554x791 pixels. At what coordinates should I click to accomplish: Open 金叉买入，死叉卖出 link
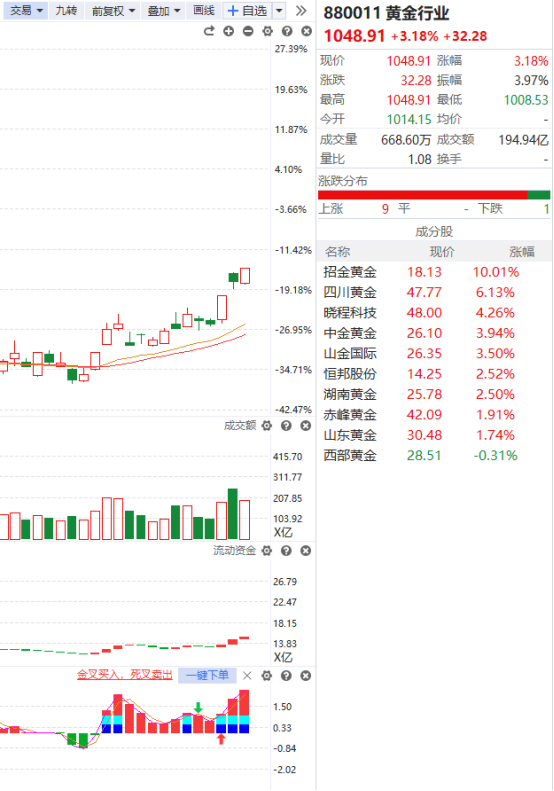(125, 675)
